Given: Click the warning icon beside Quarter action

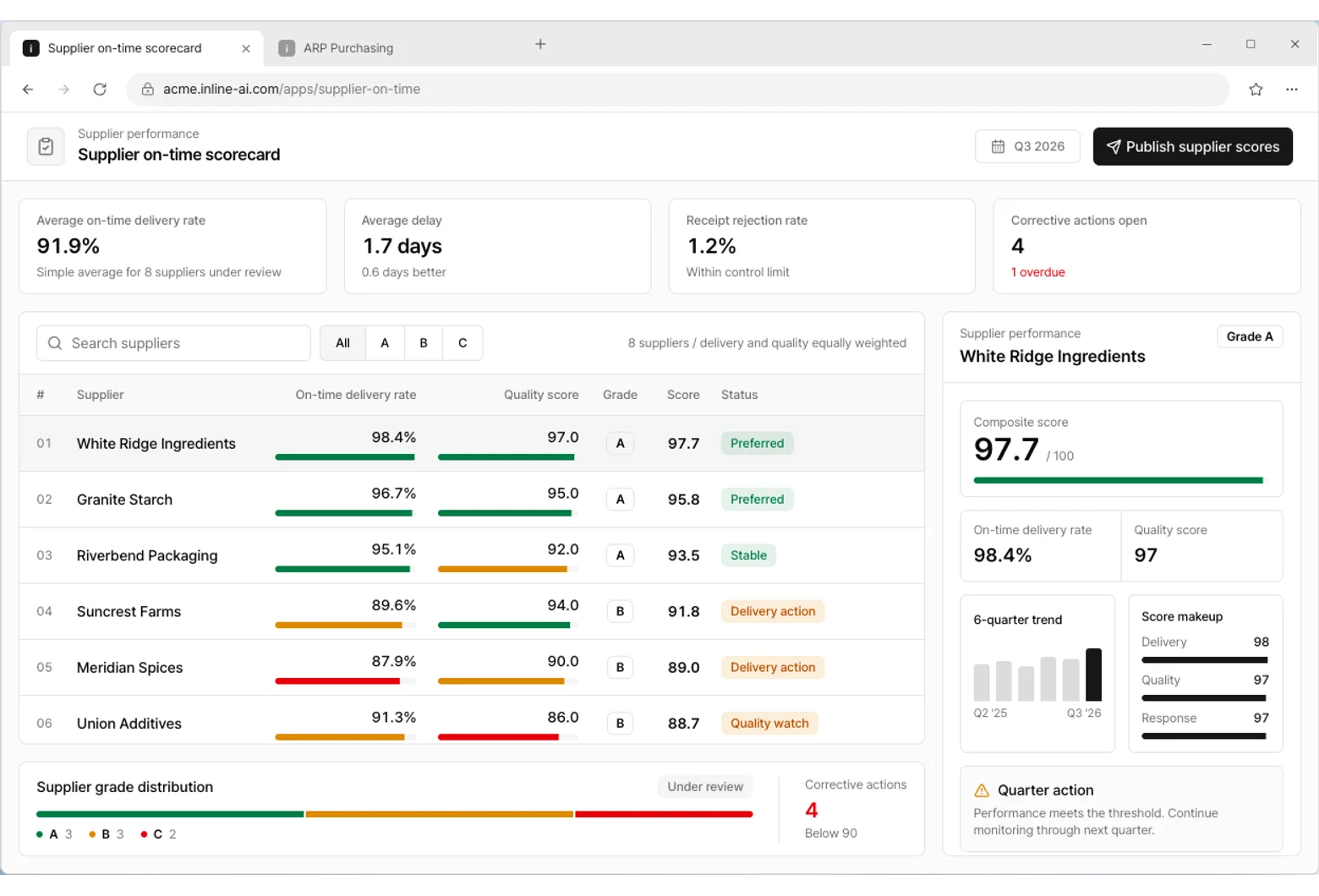Looking at the screenshot, I should click(982, 790).
